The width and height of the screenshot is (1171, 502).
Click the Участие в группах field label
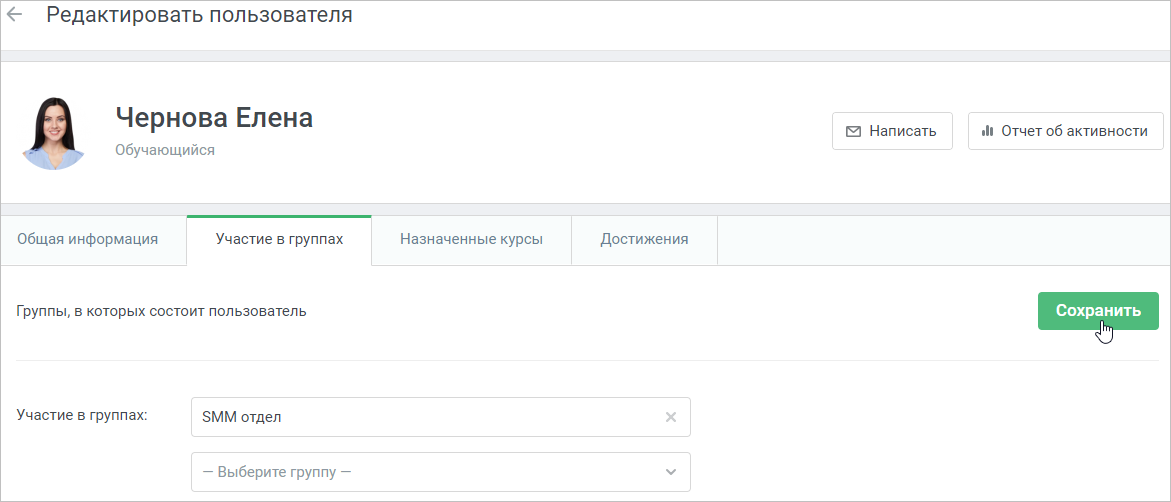tap(82, 415)
